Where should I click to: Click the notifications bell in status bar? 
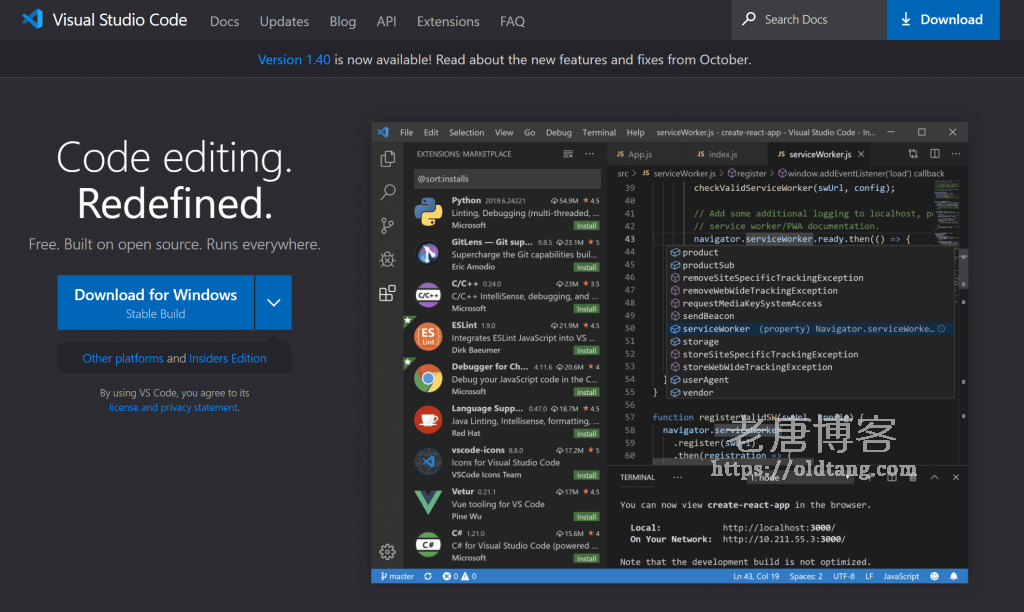[954, 577]
